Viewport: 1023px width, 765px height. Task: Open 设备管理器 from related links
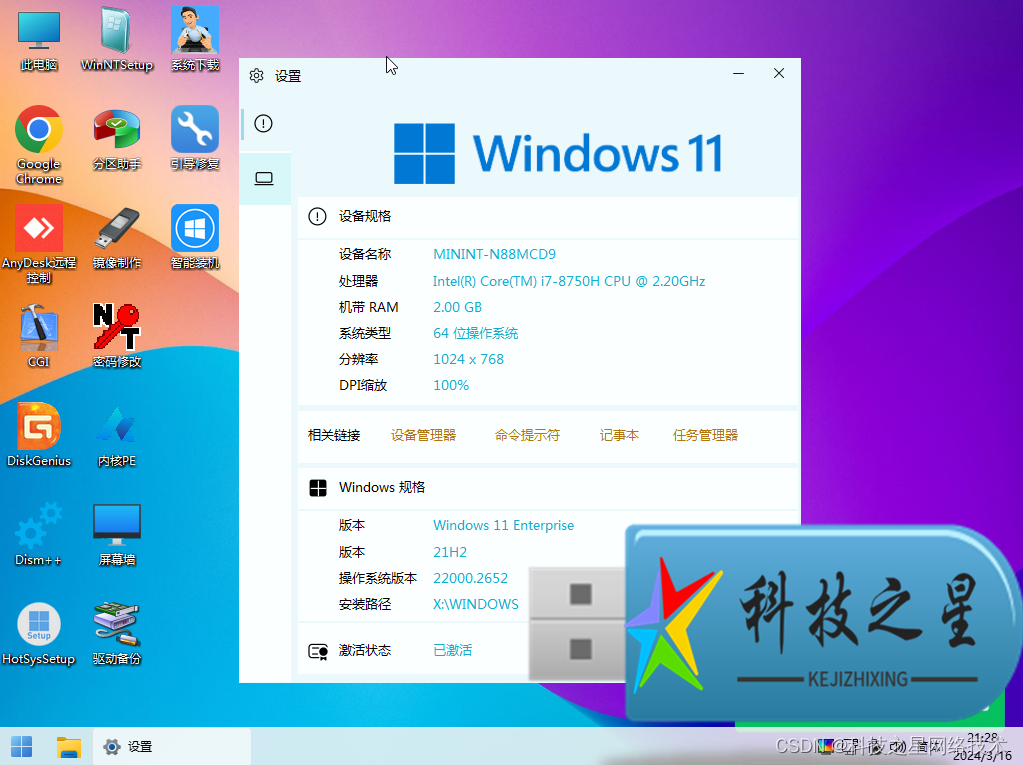click(x=424, y=435)
